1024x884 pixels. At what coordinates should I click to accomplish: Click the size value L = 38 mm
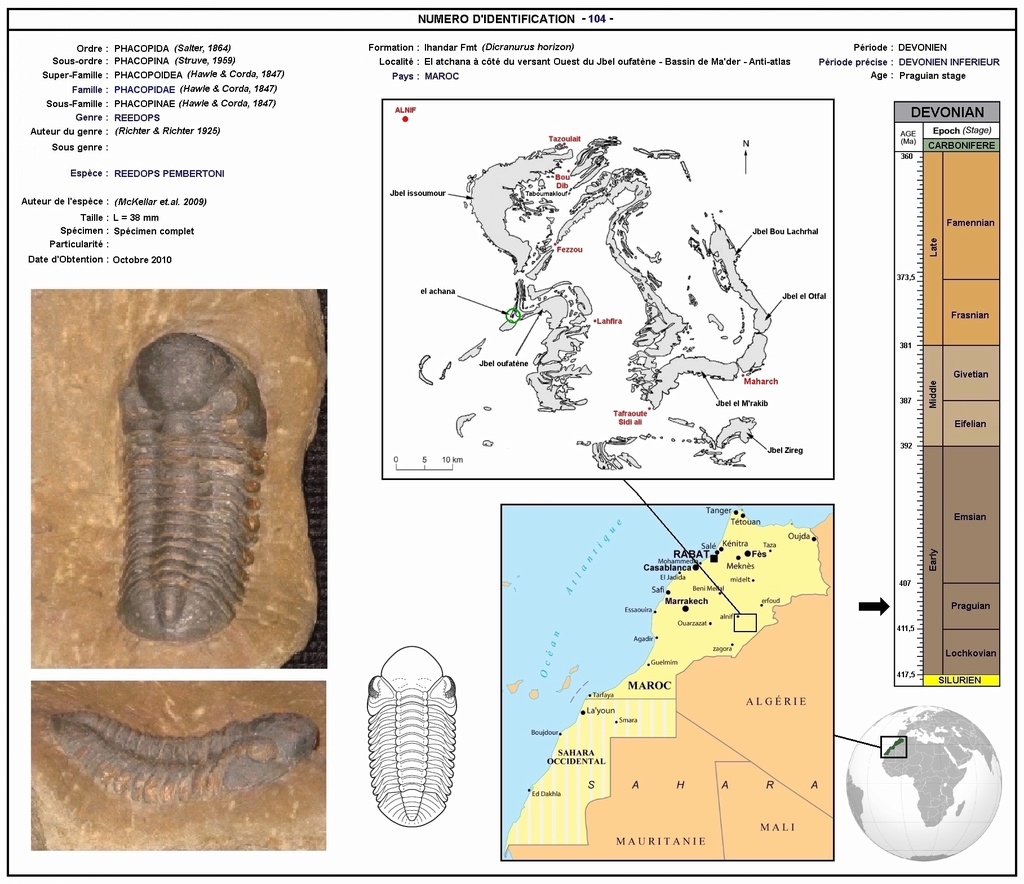[136, 218]
